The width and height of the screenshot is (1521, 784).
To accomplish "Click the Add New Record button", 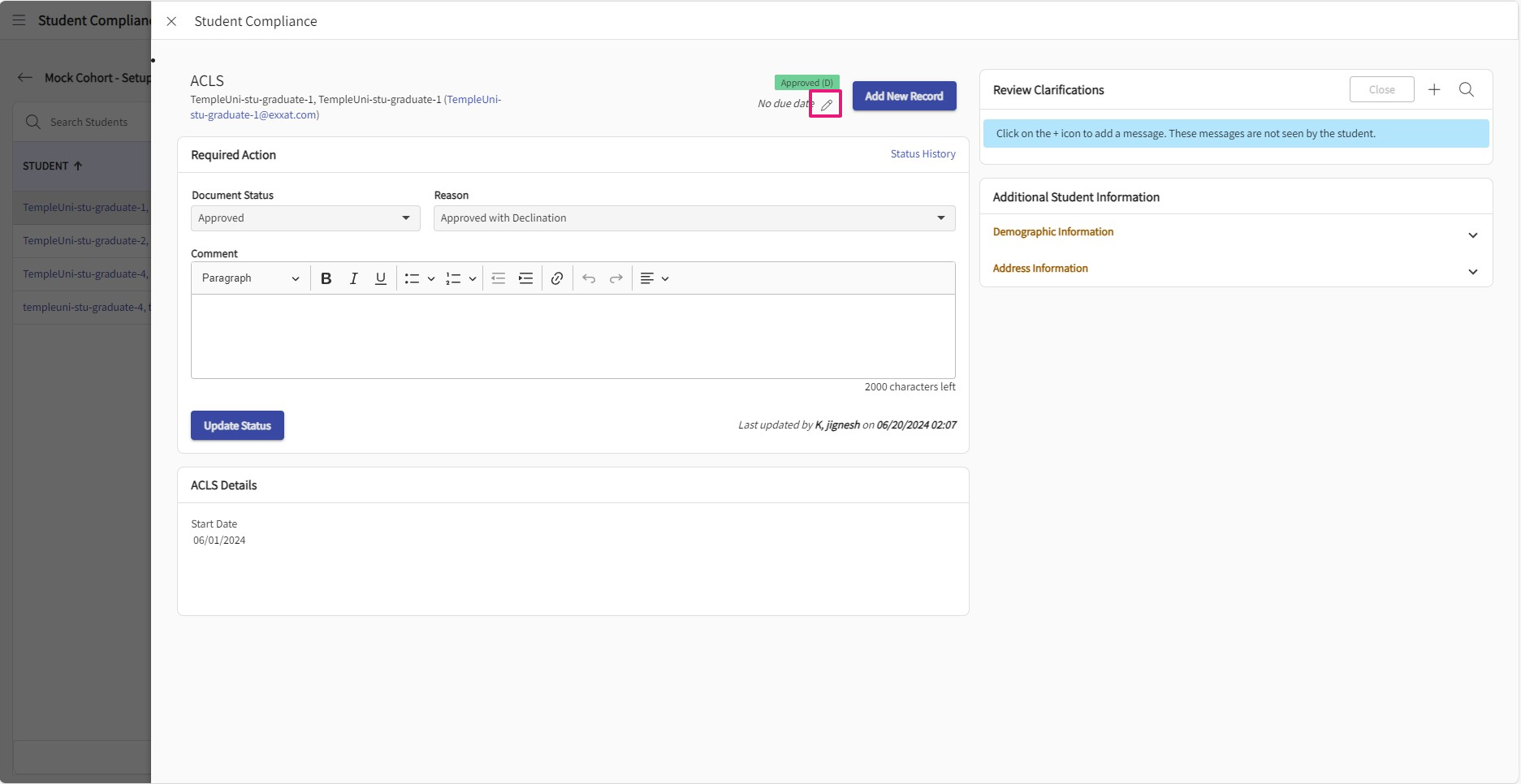I will coord(904,96).
